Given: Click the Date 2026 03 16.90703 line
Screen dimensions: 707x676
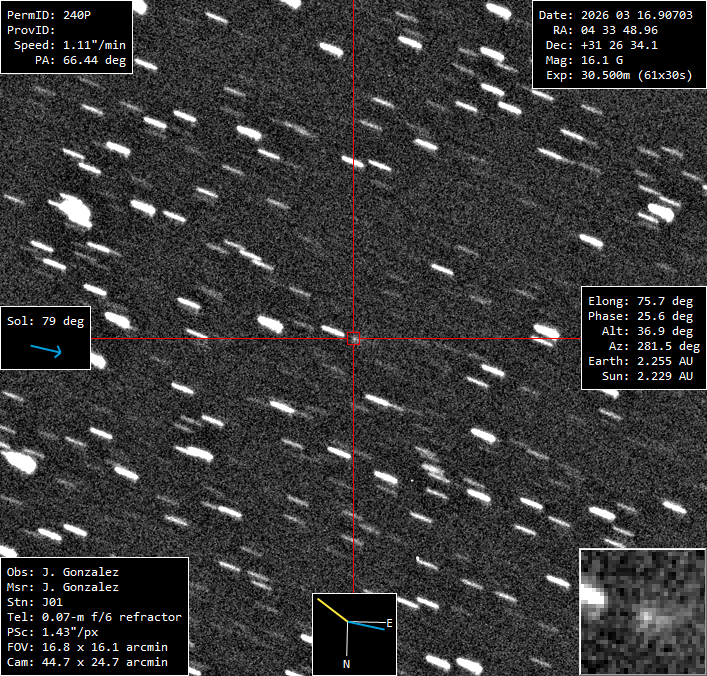Looking at the screenshot, I should tap(614, 15).
